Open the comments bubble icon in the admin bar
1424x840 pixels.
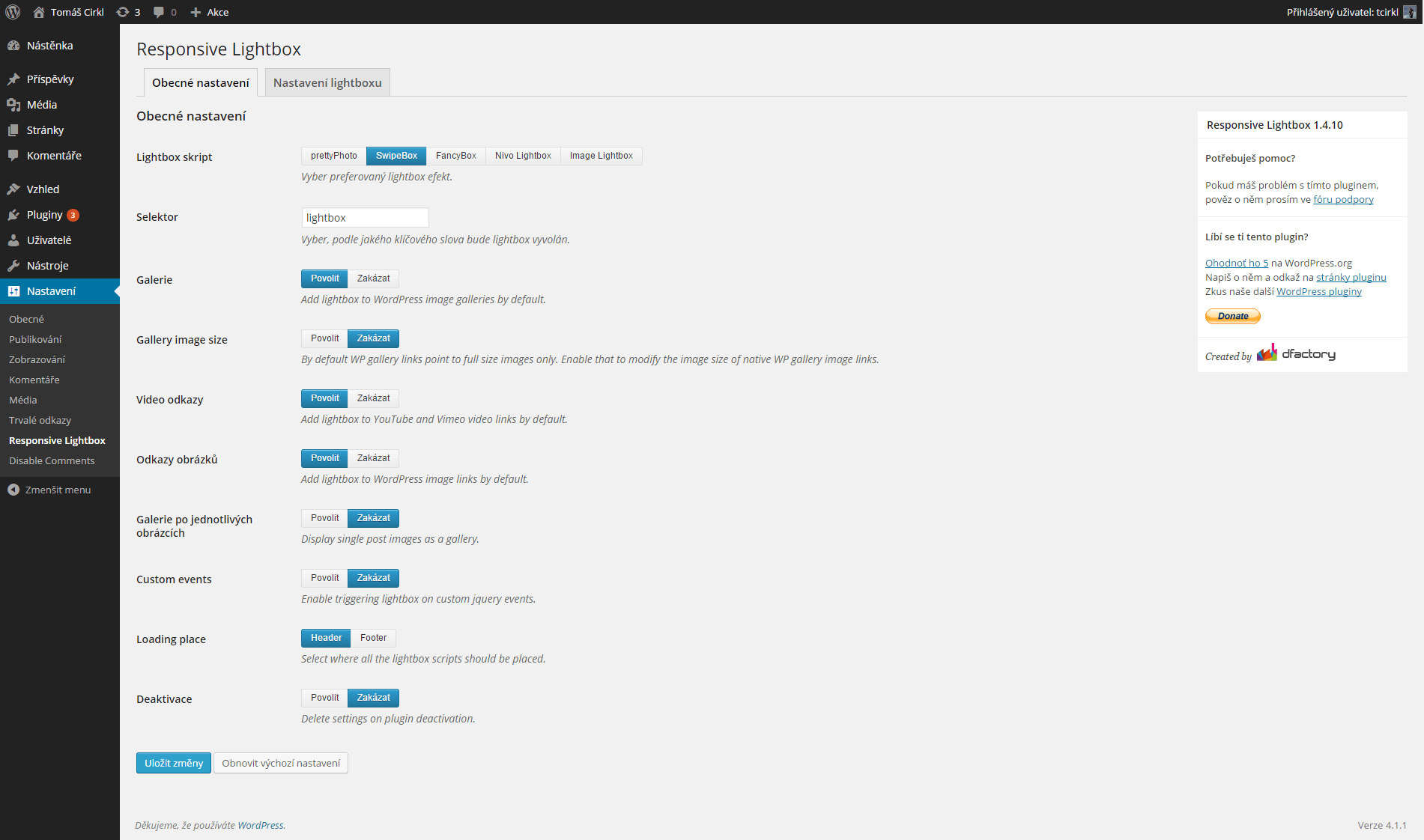159,12
